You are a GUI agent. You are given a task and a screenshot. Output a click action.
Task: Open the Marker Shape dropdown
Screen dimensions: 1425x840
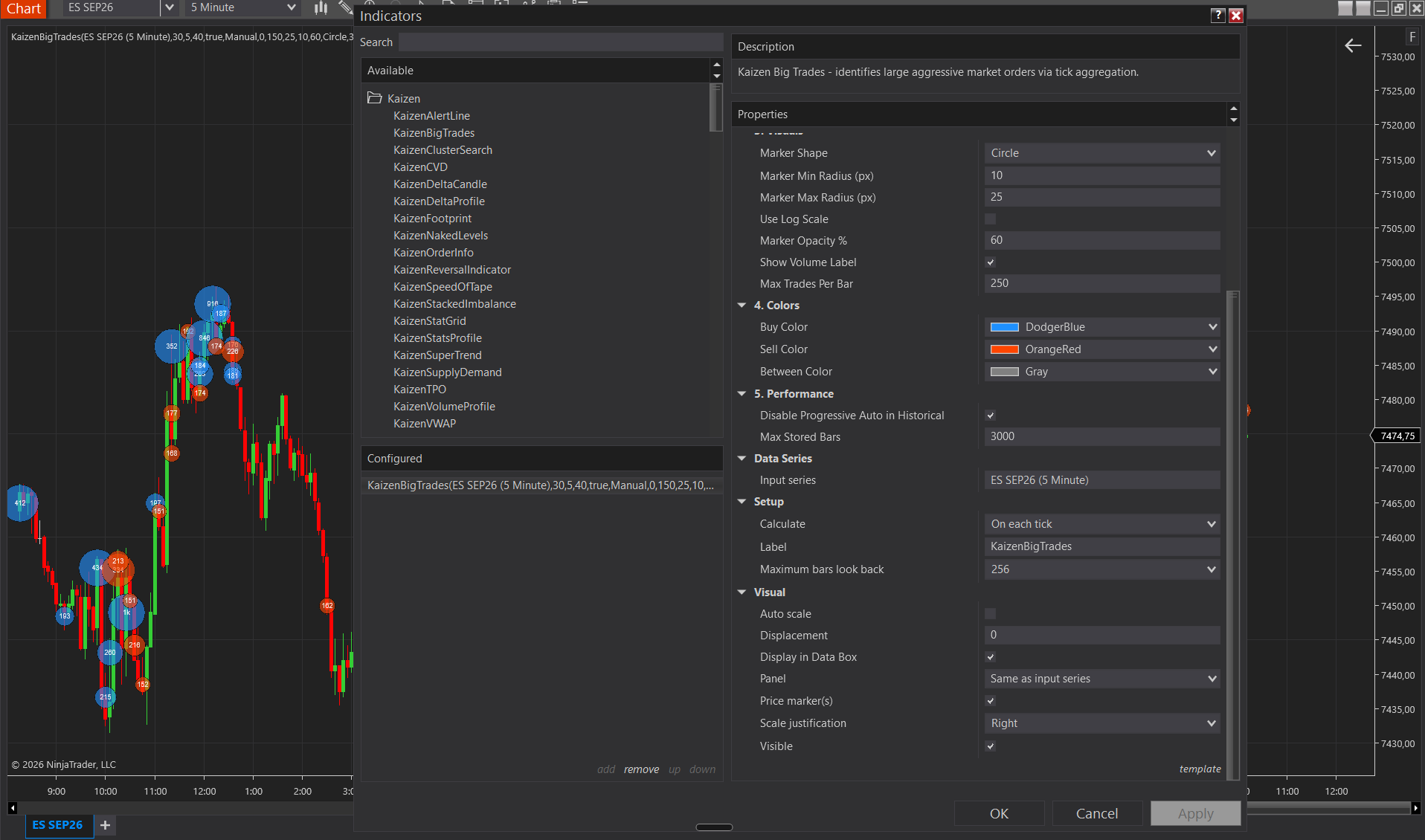coord(1102,153)
